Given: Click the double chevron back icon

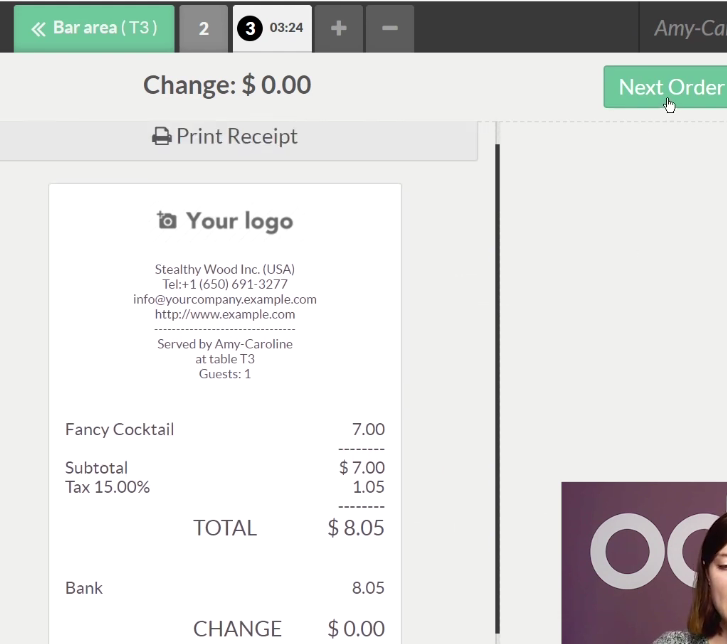Looking at the screenshot, I should click(38, 29).
